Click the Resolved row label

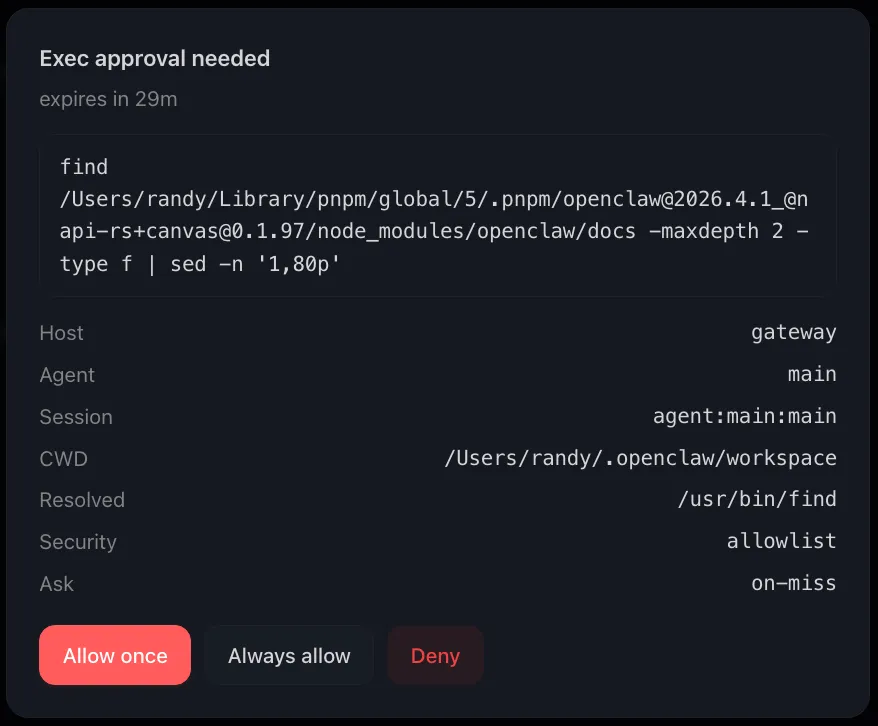point(82,500)
